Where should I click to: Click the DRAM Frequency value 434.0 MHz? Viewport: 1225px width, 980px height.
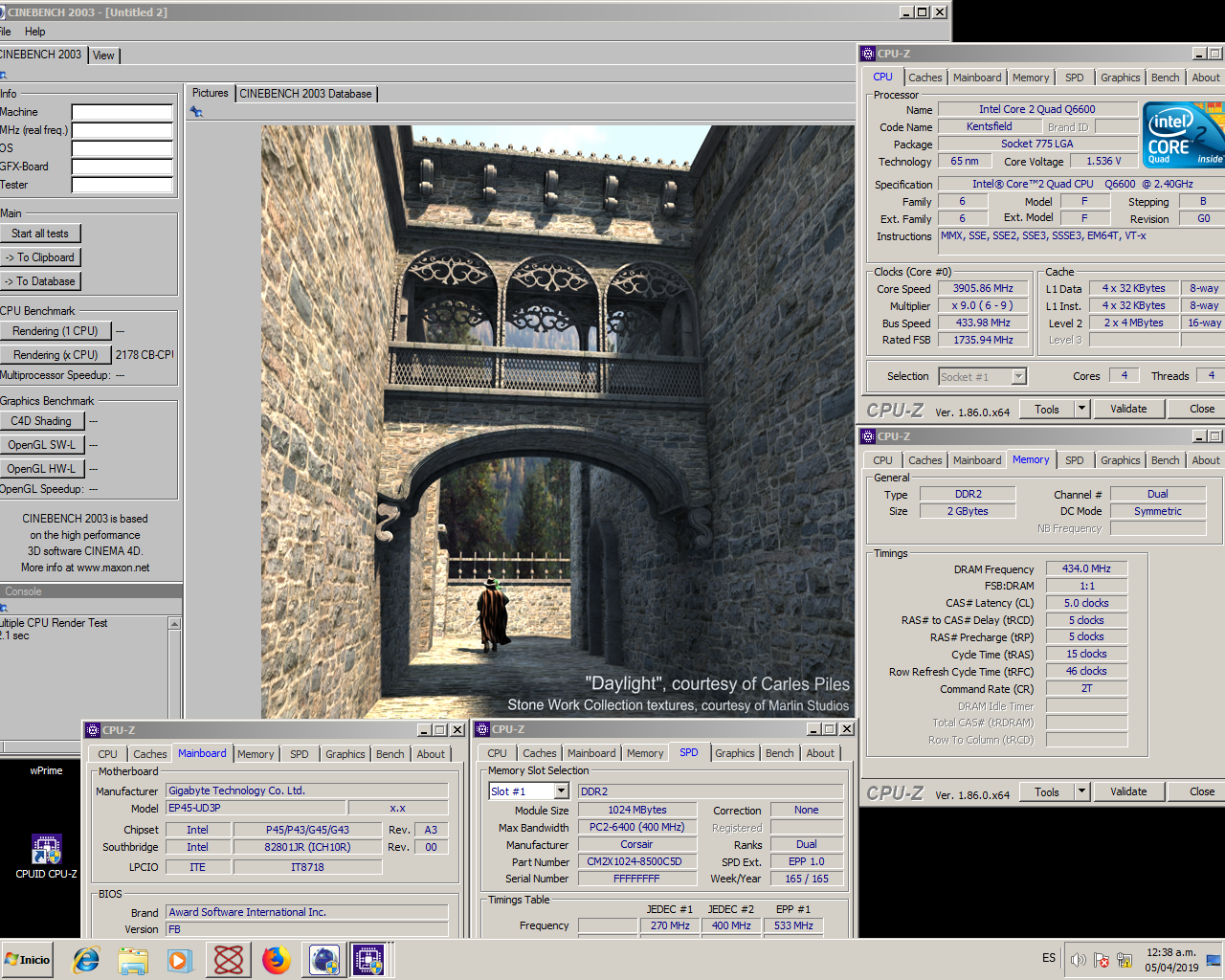tap(1086, 568)
